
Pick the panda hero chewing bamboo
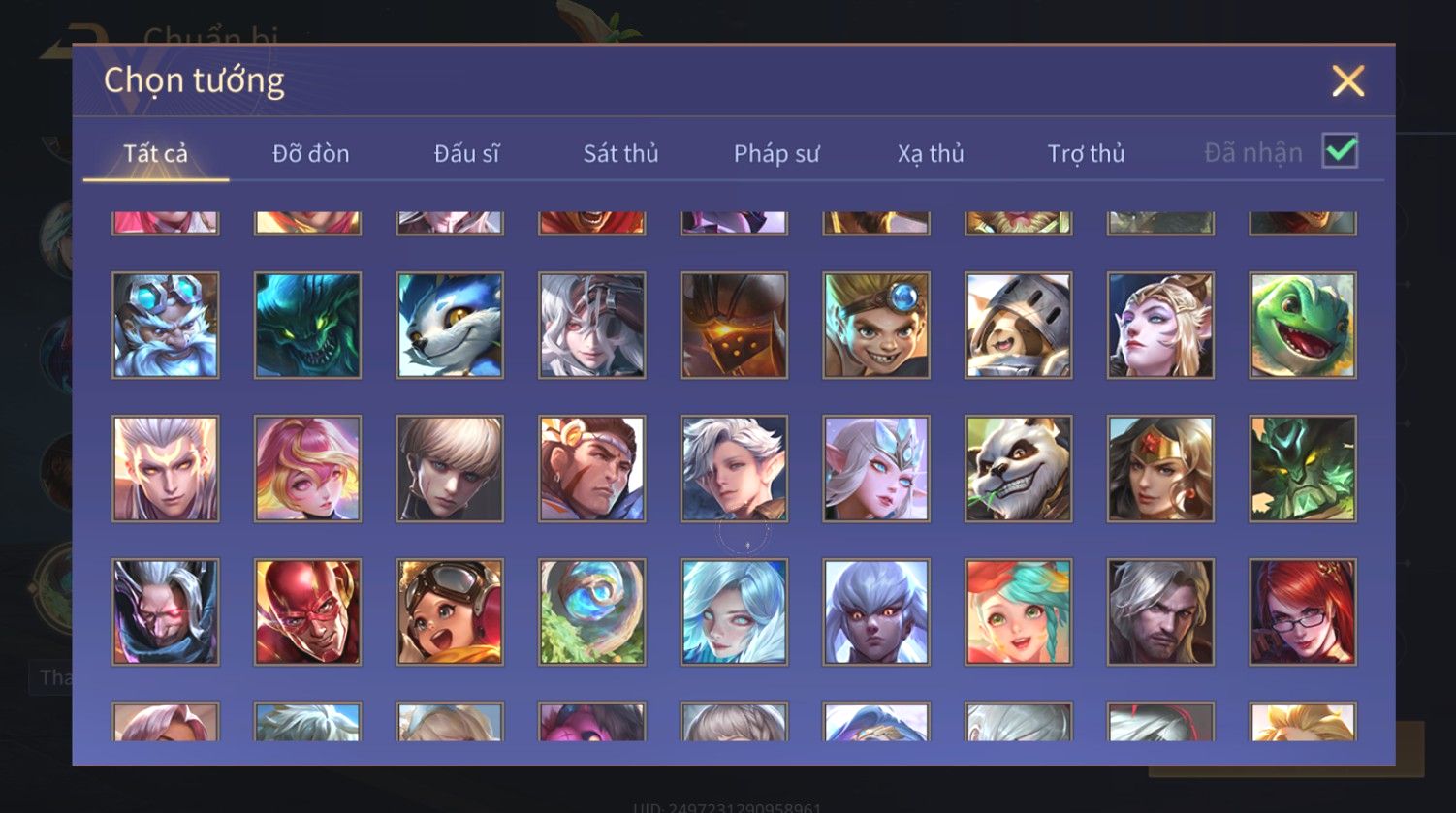tap(1018, 469)
